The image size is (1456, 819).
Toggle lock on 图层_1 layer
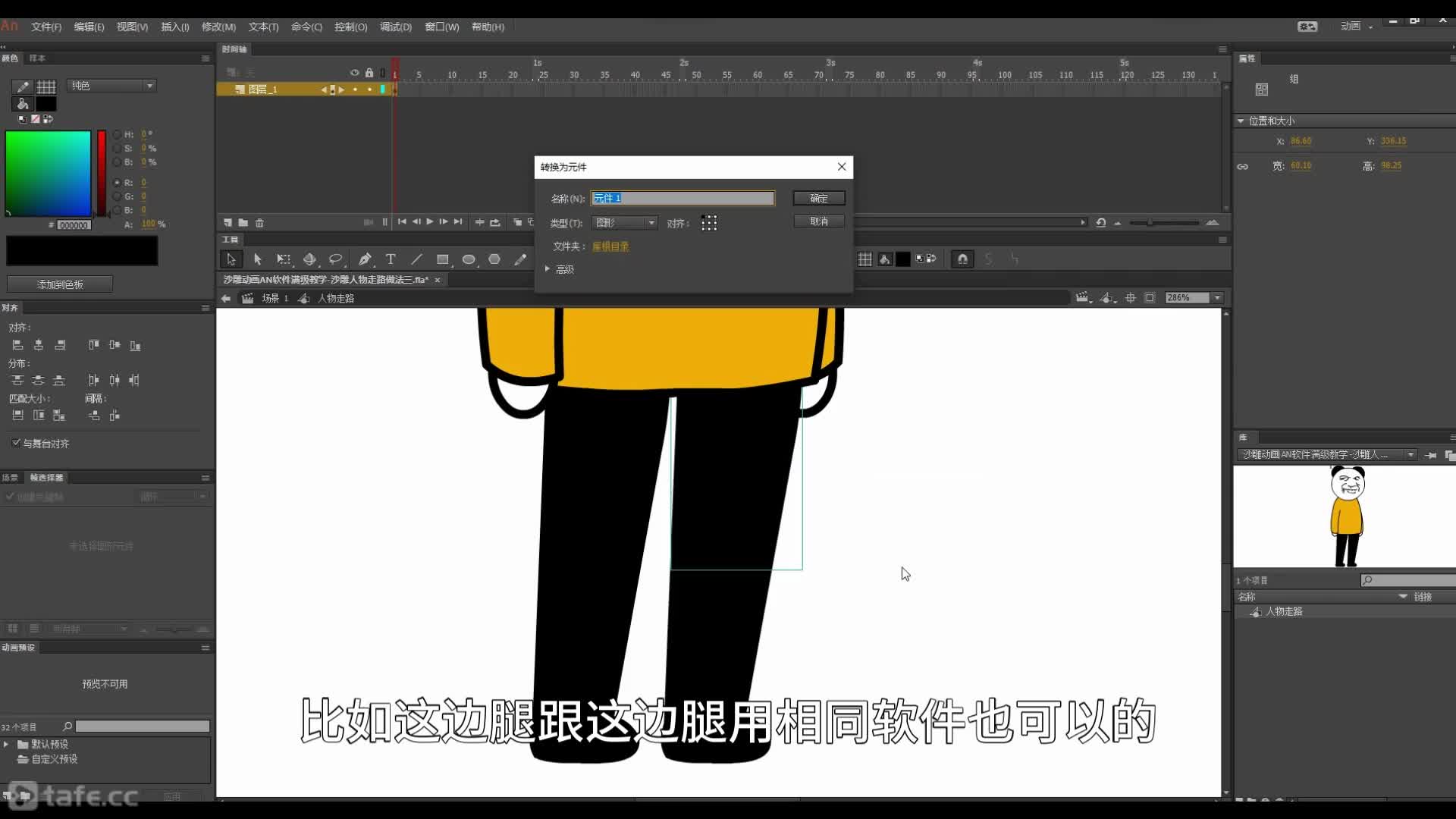click(369, 90)
